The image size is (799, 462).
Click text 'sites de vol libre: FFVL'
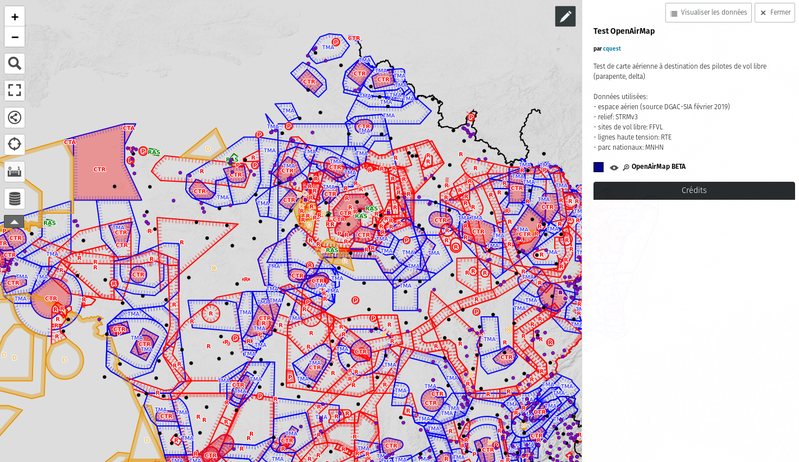pyautogui.click(x=630, y=127)
